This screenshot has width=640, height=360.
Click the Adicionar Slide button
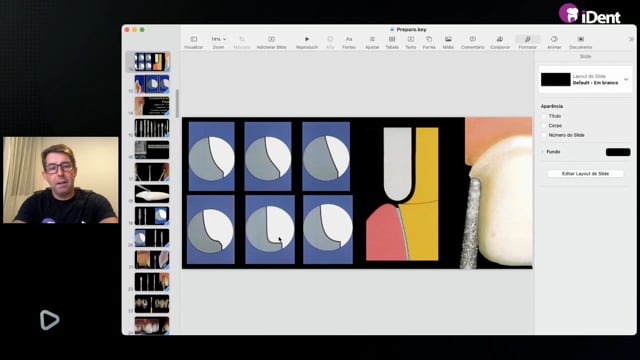(x=271, y=42)
